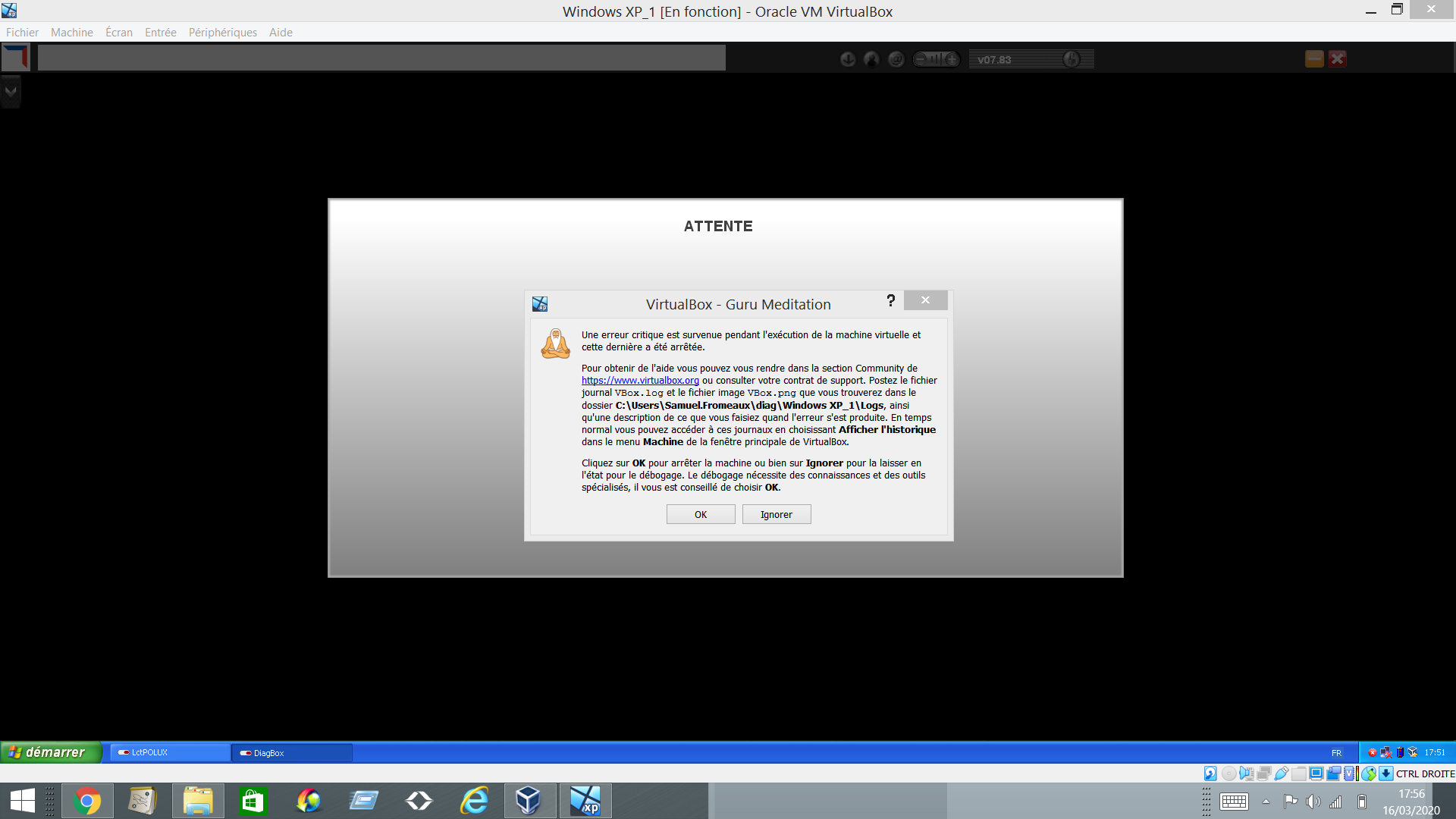
Task: Open File Explorer from host taskbar
Action: click(x=198, y=801)
